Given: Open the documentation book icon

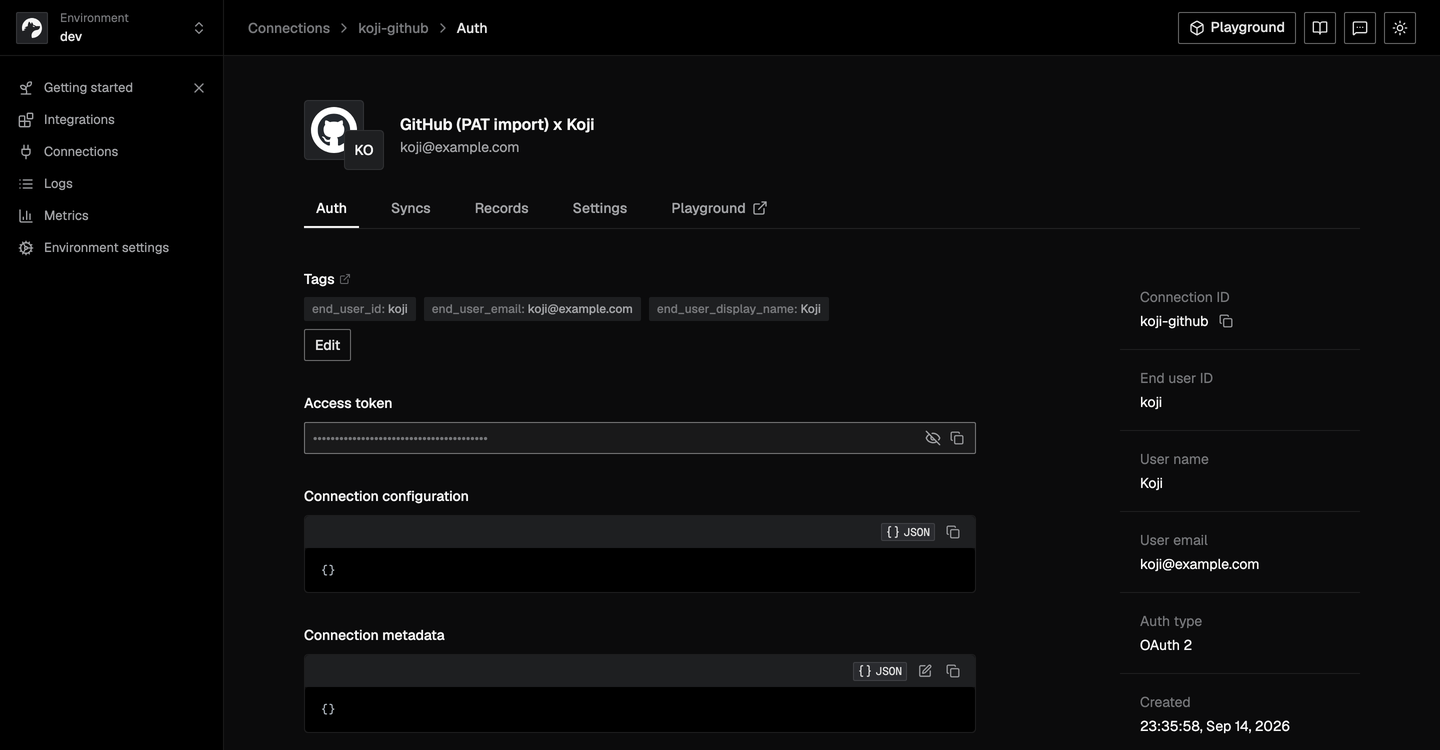Looking at the screenshot, I should pyautogui.click(x=1320, y=28).
